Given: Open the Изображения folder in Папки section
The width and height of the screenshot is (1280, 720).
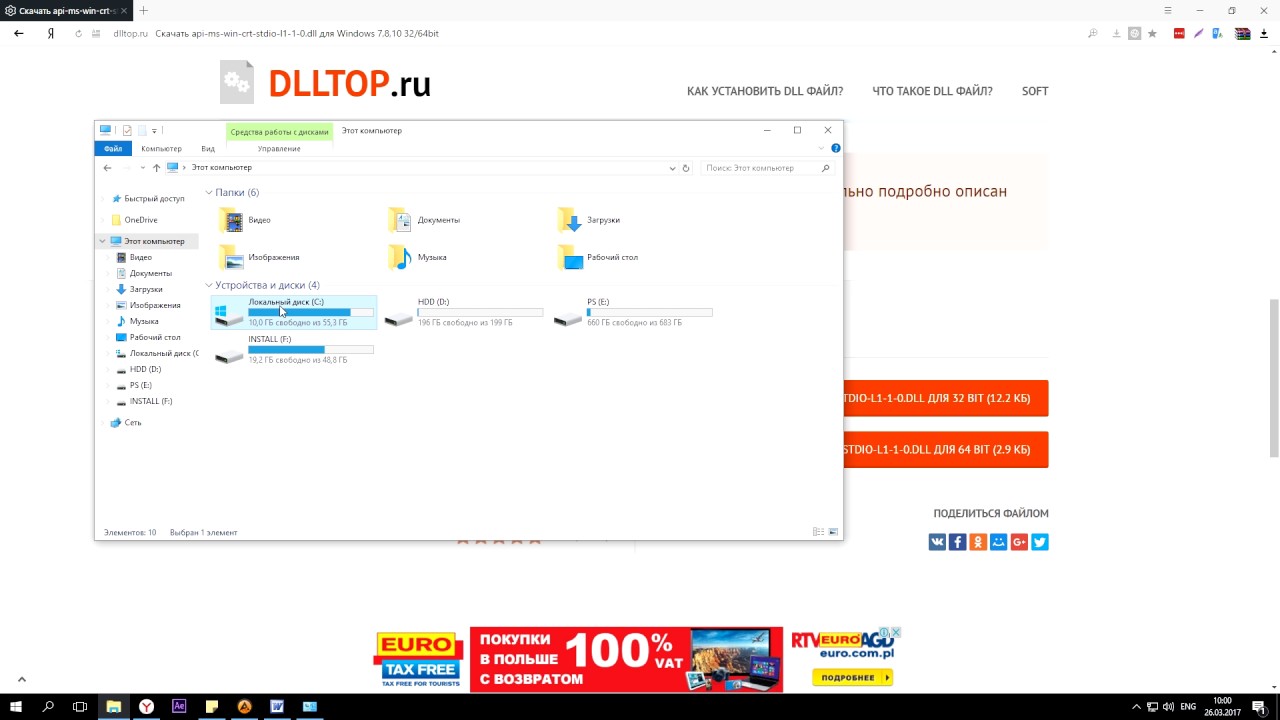Looking at the screenshot, I should click(x=259, y=257).
